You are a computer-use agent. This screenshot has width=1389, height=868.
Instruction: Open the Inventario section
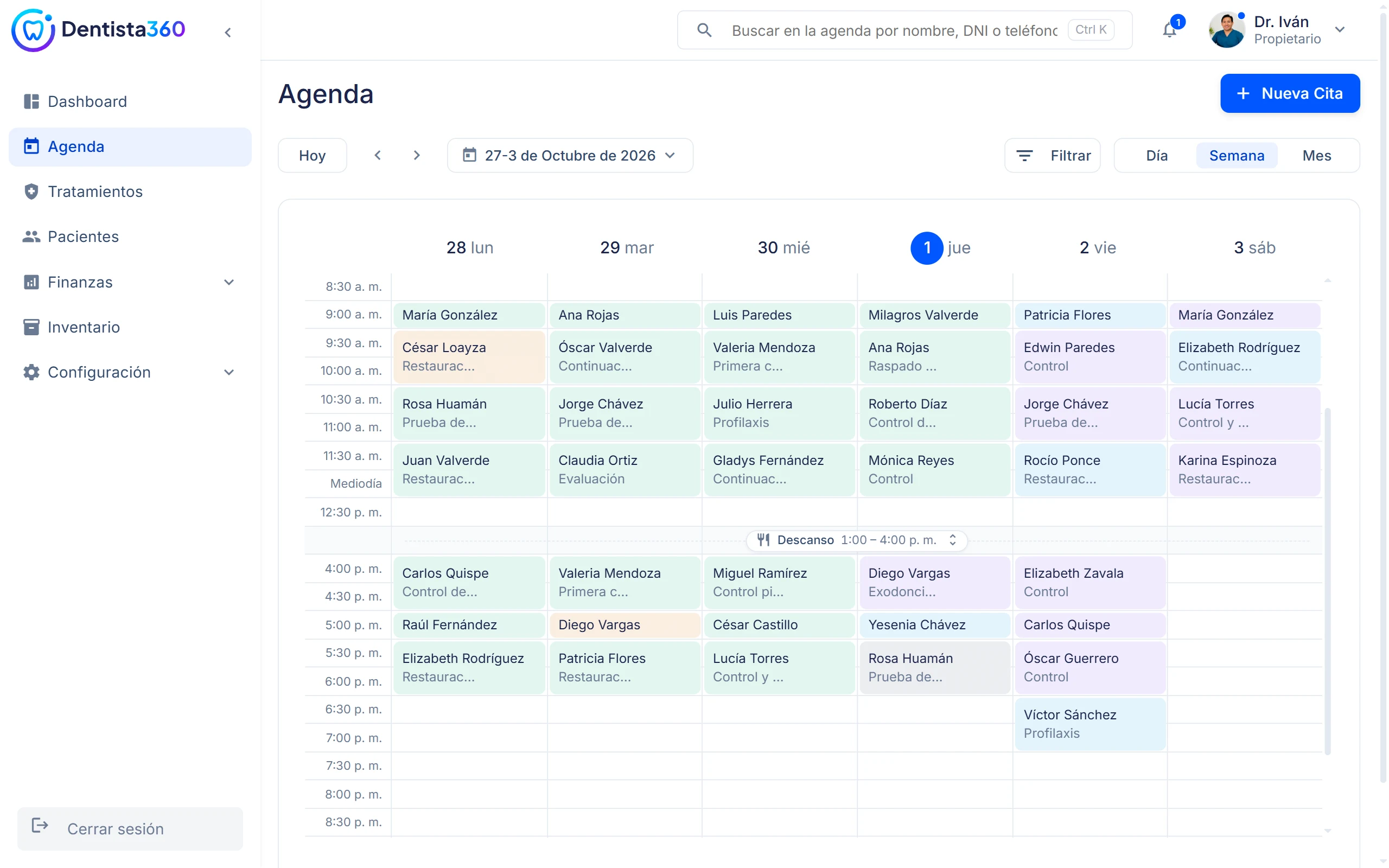click(x=130, y=327)
